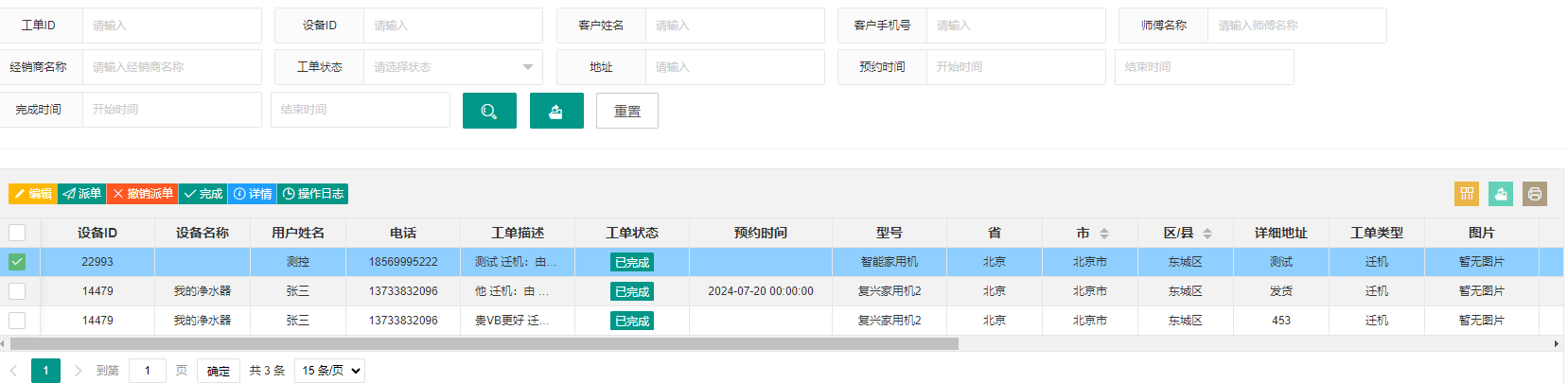Click the orange 编辑 edit button

coord(33,194)
